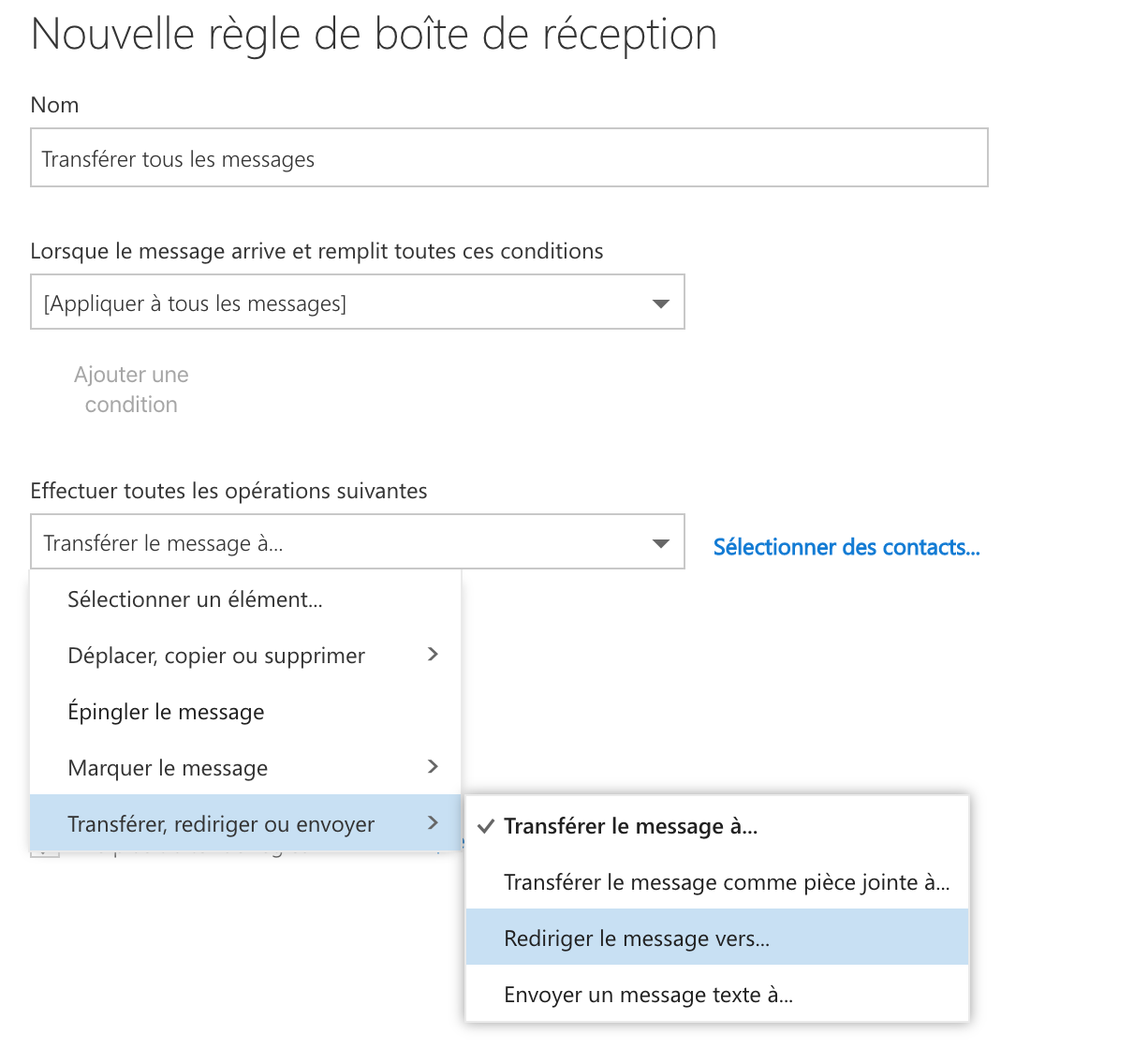1148x1049 pixels.
Task: Choose 'Déplacer, copier ou supprimer'
Action: click(216, 655)
